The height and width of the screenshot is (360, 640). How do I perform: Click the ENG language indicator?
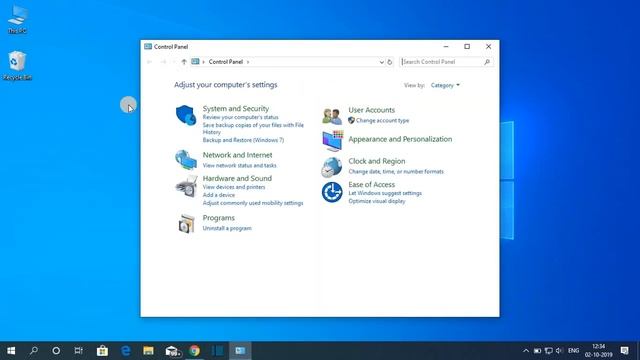pos(573,351)
